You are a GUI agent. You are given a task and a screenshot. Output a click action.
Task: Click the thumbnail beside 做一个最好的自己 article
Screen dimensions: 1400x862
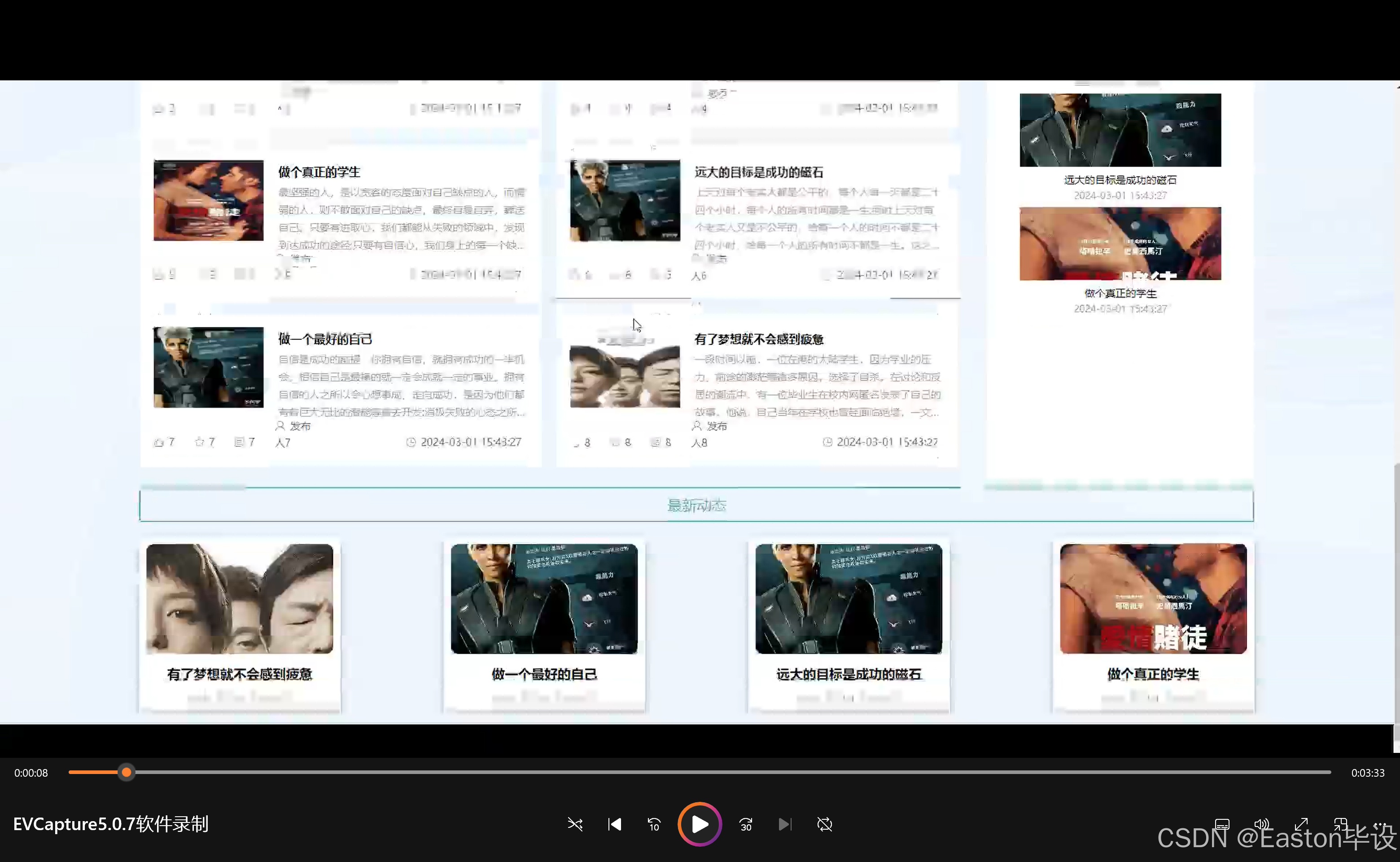tap(209, 367)
